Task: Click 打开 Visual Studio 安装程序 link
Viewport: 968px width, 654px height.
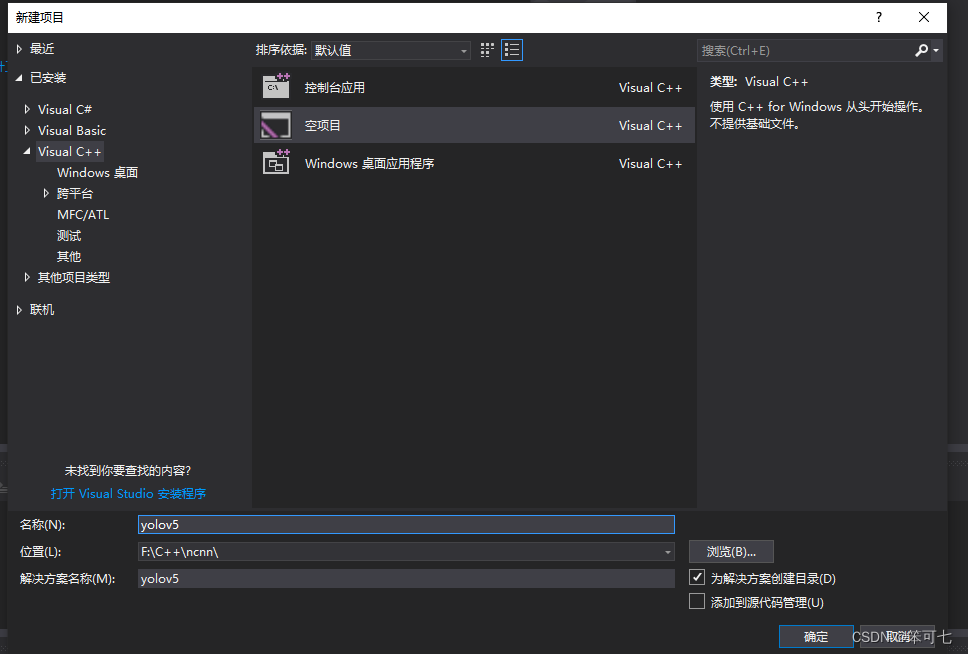Action: point(128,493)
